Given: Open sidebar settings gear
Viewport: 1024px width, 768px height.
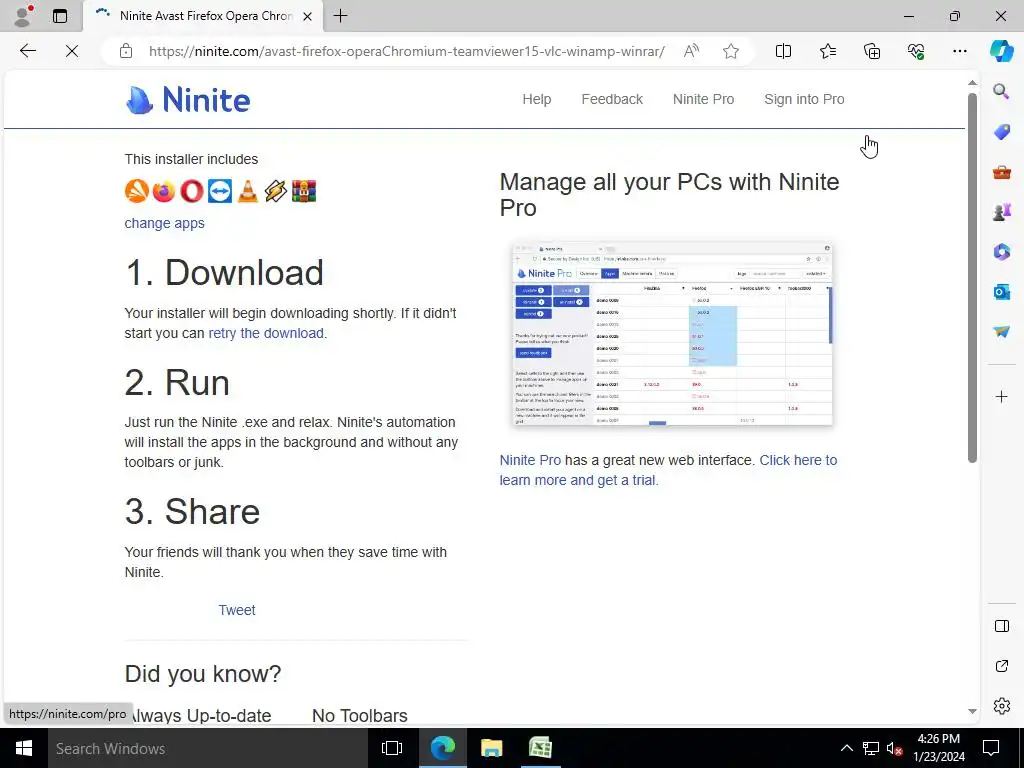Looking at the screenshot, I should point(1001,706).
